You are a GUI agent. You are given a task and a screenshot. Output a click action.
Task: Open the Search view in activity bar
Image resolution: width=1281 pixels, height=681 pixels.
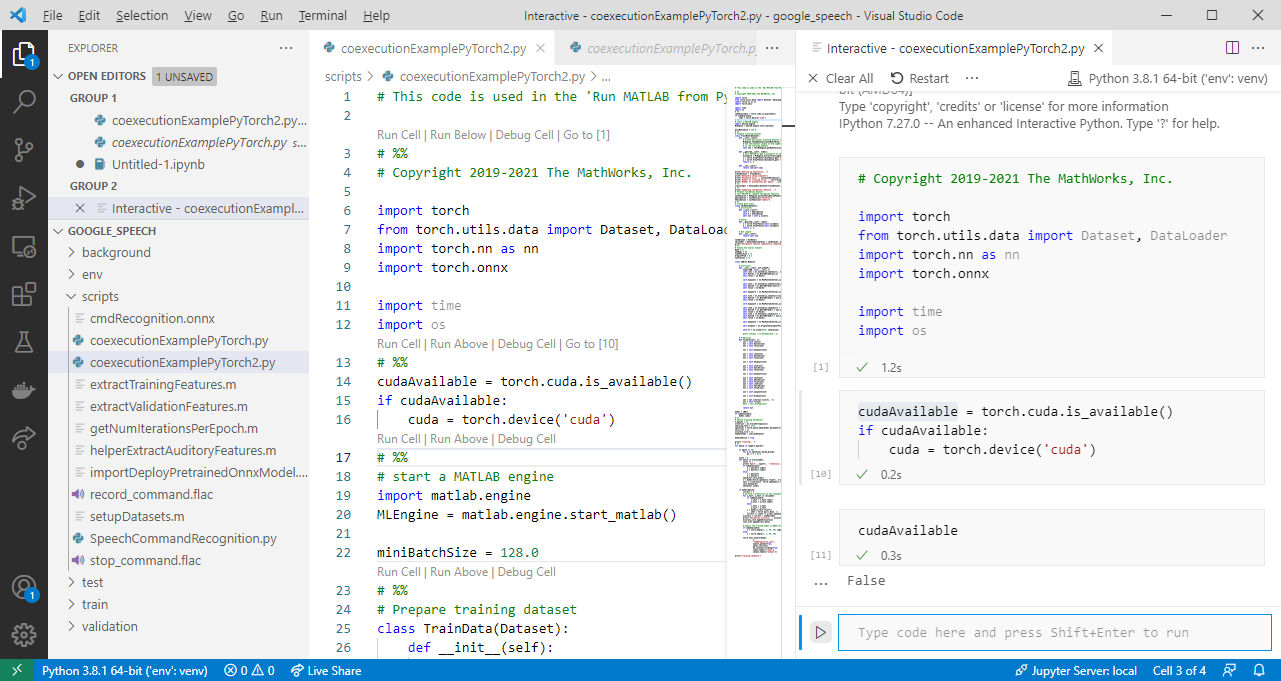point(24,102)
